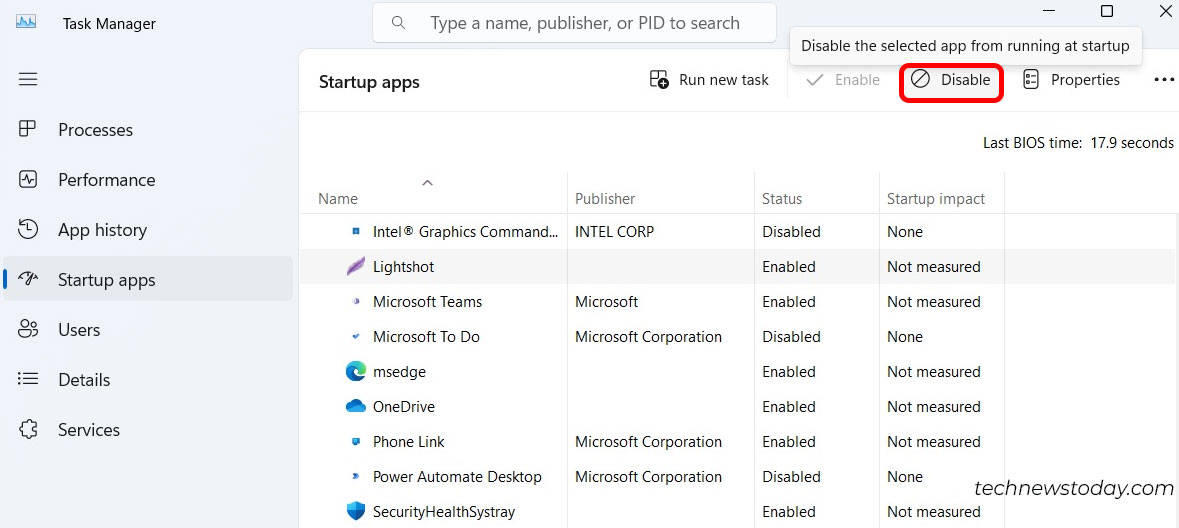Click Enabled status in the OneDrive row
Screen dimensions: 1179x528
click(789, 406)
